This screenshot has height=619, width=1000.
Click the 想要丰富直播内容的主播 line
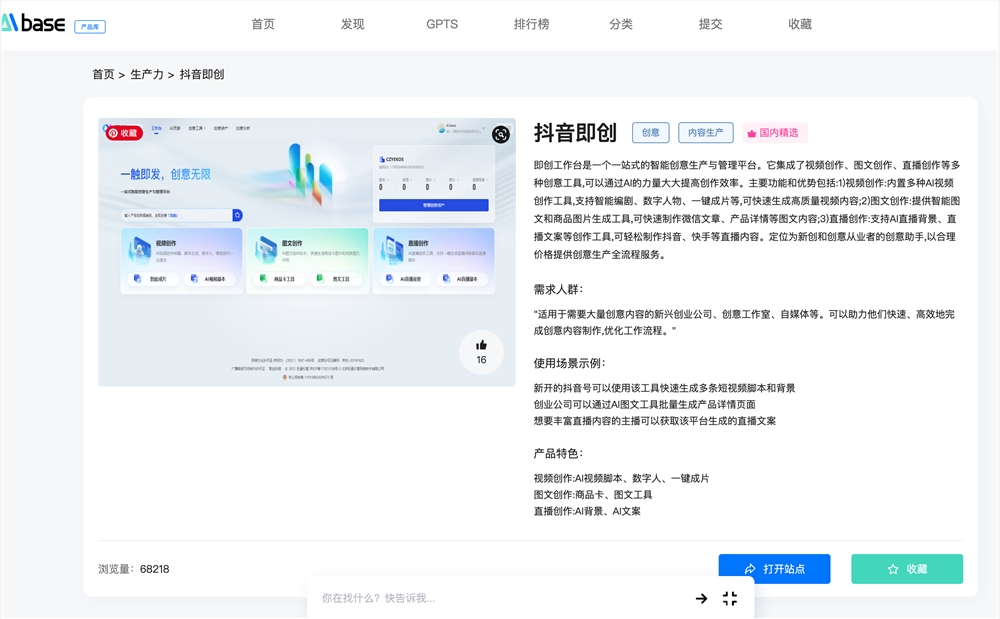tap(655, 421)
